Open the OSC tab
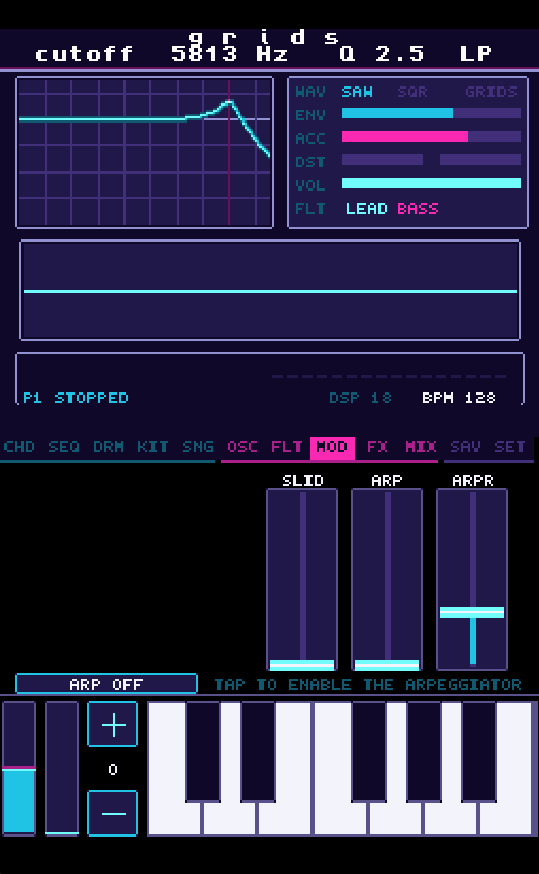The image size is (539, 874). [242, 447]
